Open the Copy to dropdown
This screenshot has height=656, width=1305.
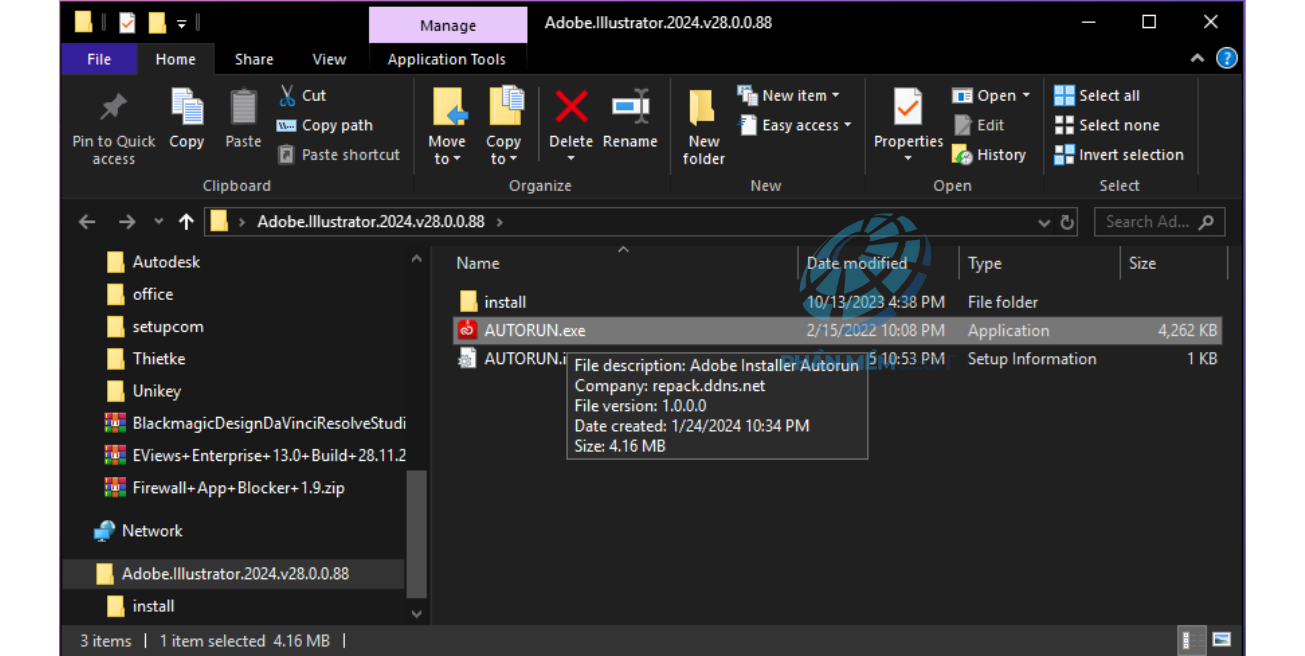pos(504,124)
